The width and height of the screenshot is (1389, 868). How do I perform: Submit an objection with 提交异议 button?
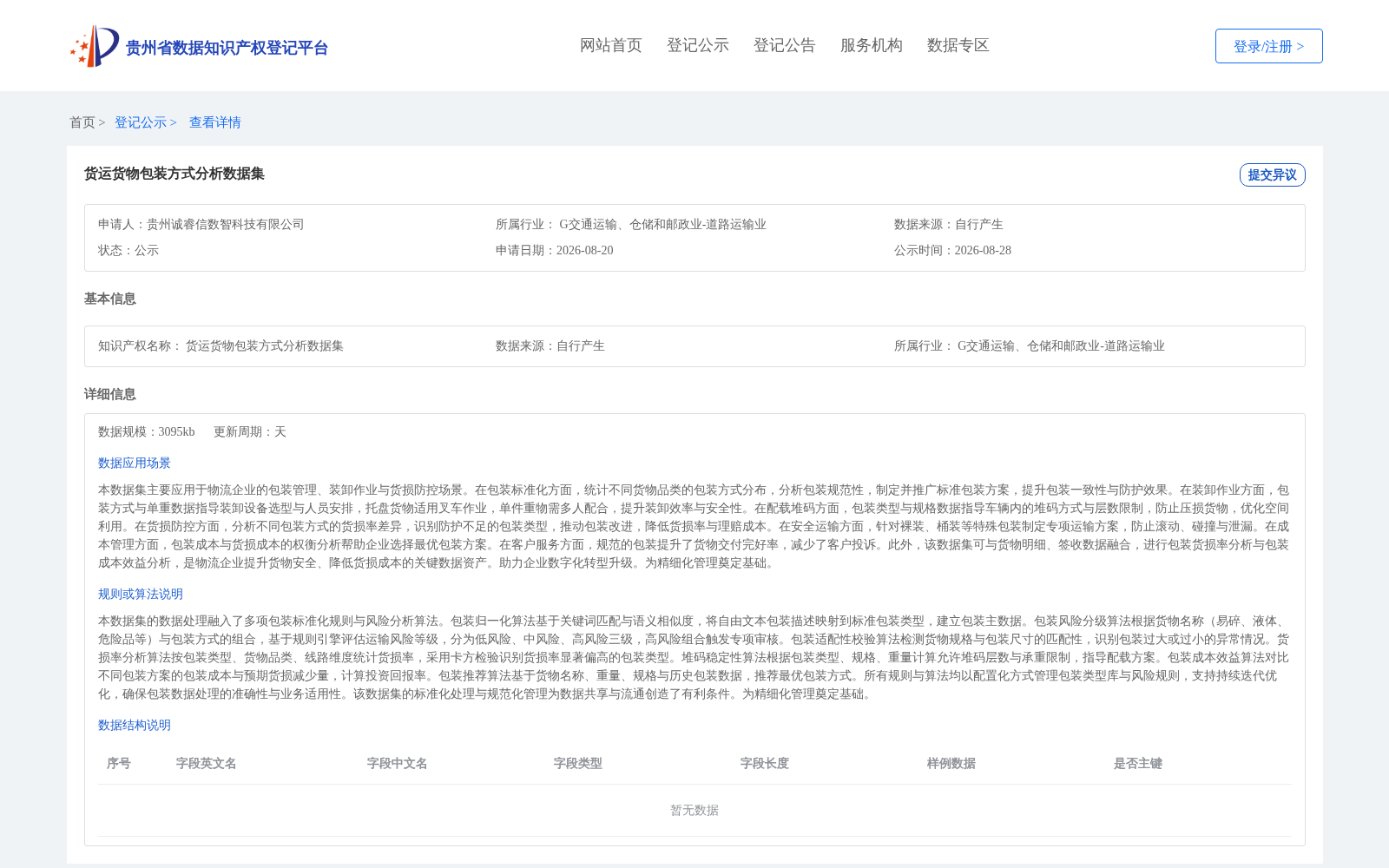pyautogui.click(x=1272, y=174)
